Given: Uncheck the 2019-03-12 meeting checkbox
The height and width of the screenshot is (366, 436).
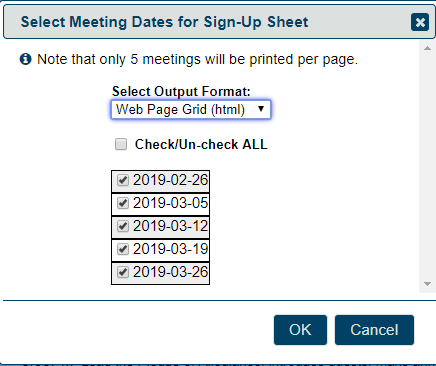Looking at the screenshot, I should [x=123, y=226].
